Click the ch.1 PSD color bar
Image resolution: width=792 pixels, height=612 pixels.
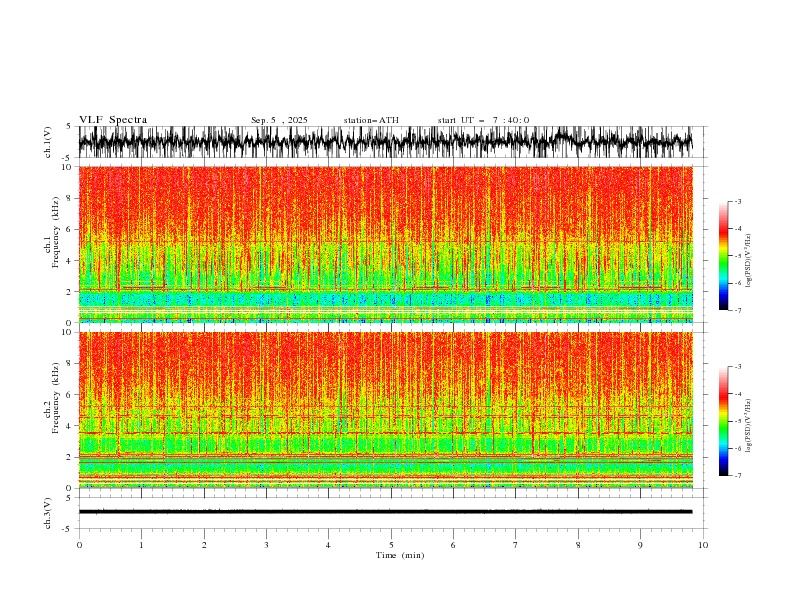[x=723, y=256]
